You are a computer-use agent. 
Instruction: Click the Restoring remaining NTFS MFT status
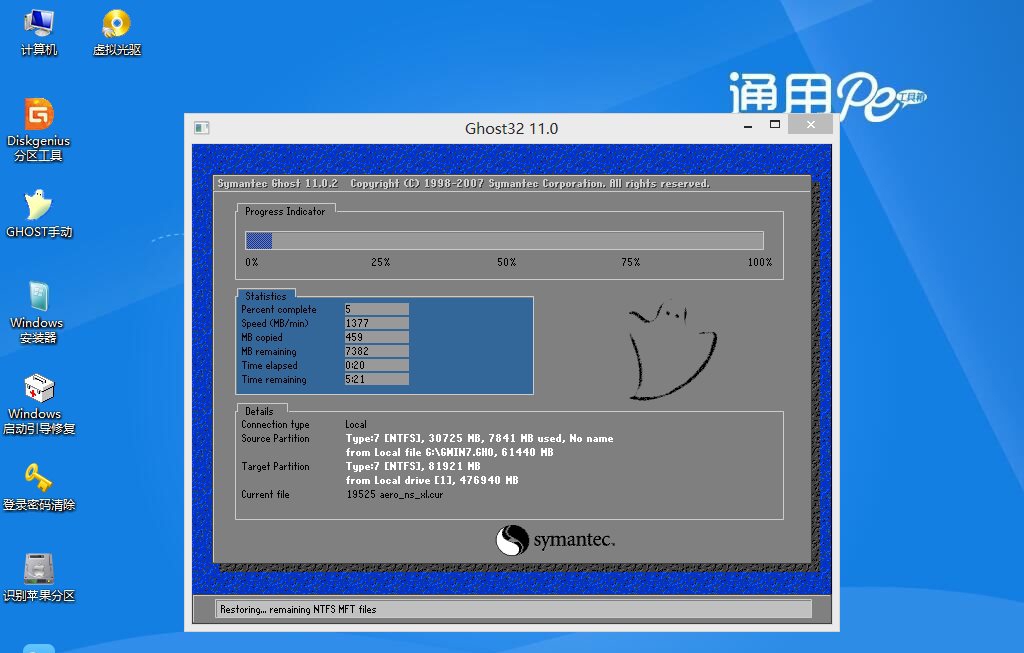coord(298,609)
